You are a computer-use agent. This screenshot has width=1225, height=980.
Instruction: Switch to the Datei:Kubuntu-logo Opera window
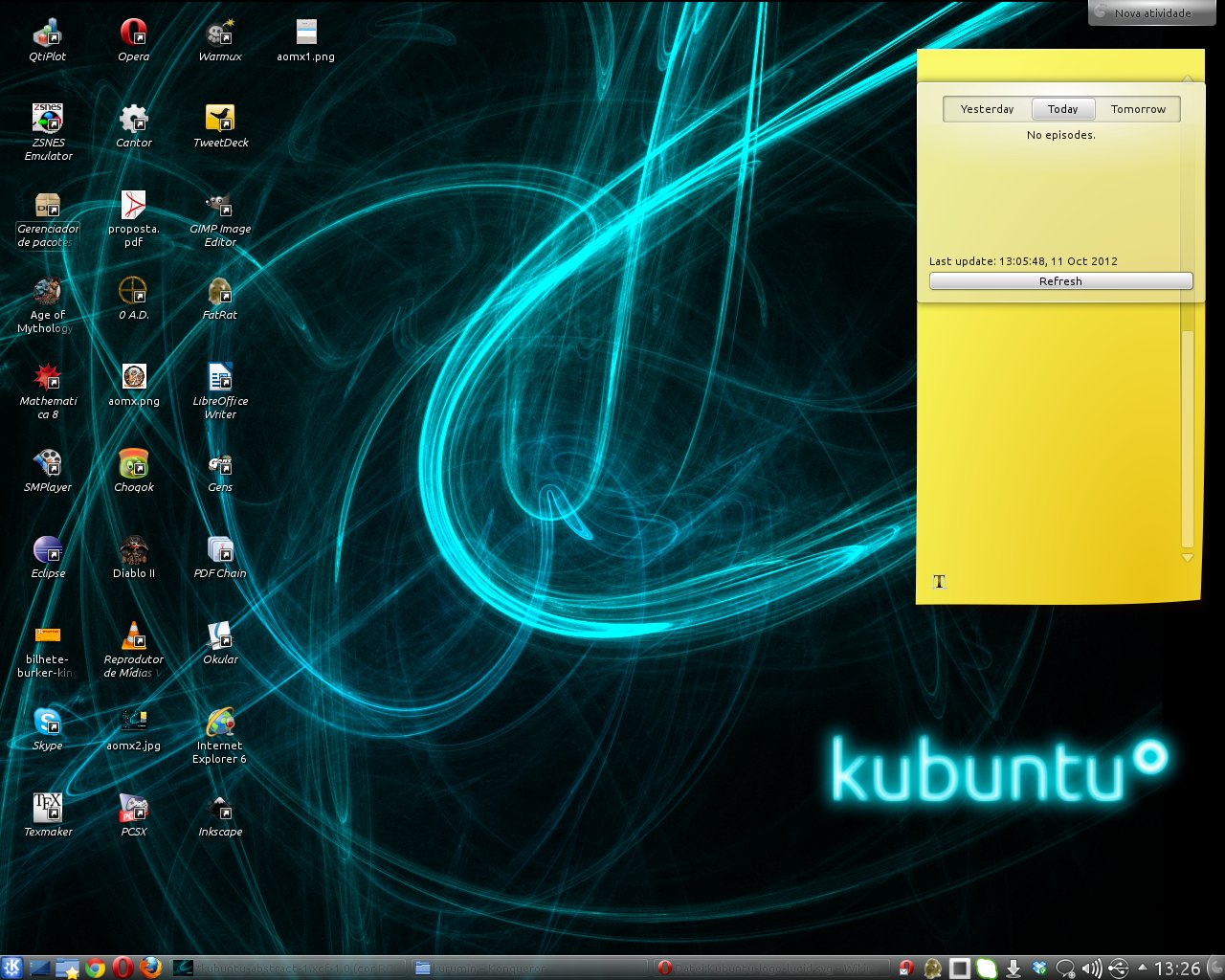(770, 968)
